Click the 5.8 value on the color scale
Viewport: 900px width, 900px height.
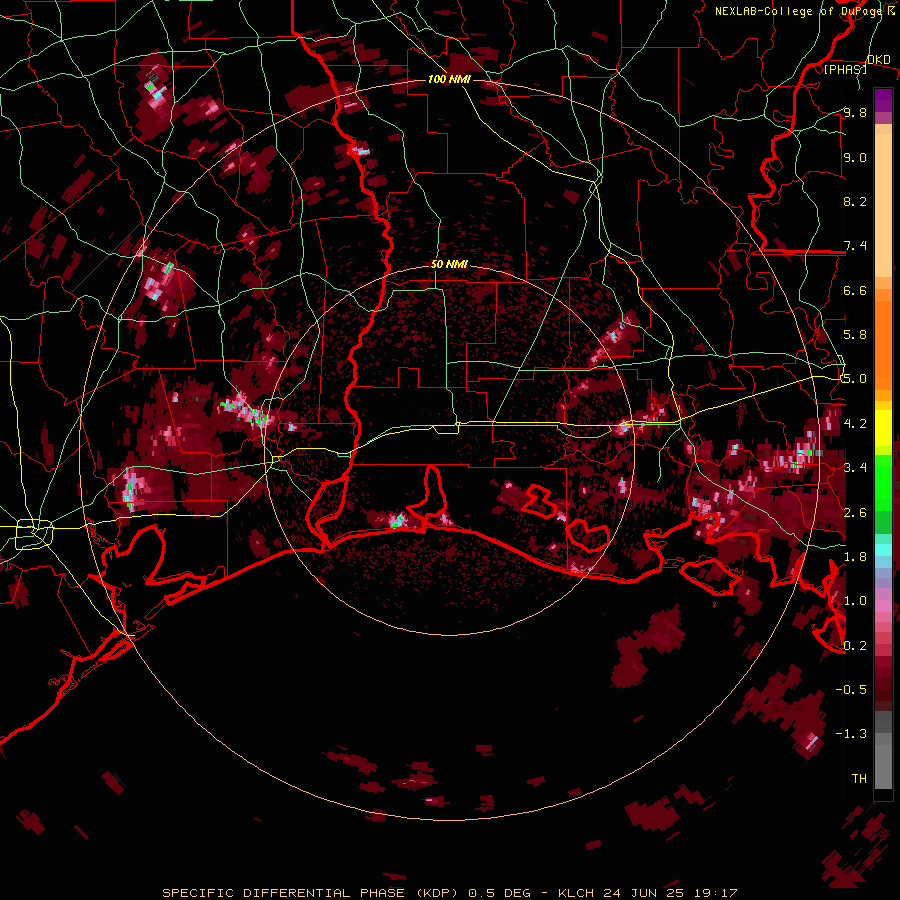pyautogui.click(x=855, y=335)
